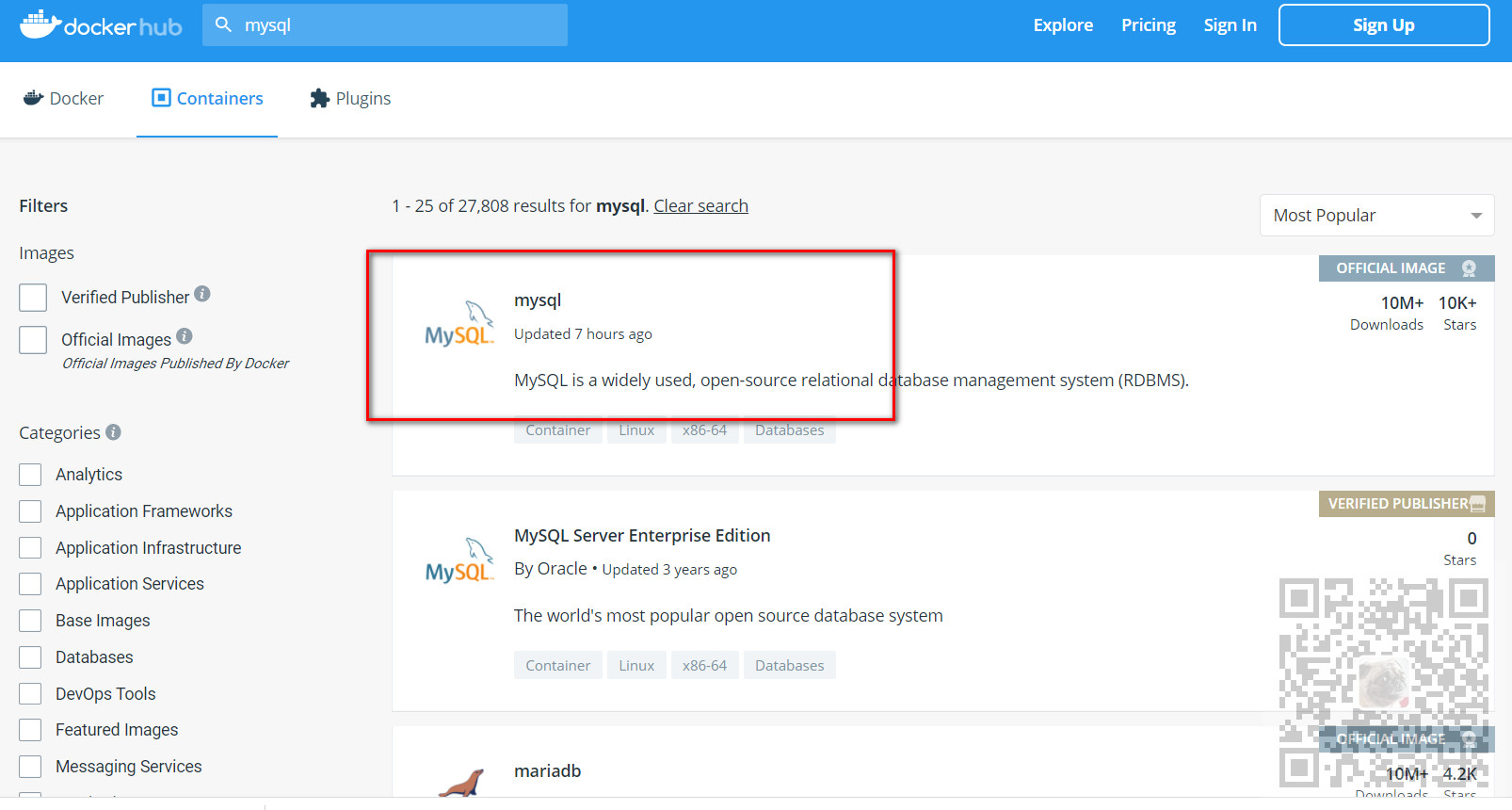The height and width of the screenshot is (810, 1512).
Task: Open MySQL Server Enterprise Edition result
Action: point(642,535)
